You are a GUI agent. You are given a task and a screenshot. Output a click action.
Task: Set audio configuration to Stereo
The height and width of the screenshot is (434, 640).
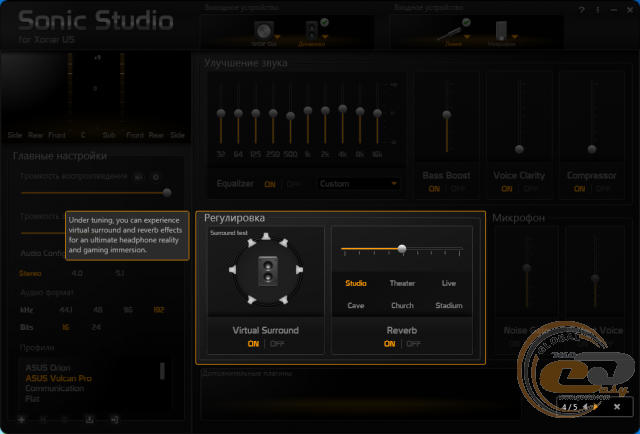click(x=30, y=274)
